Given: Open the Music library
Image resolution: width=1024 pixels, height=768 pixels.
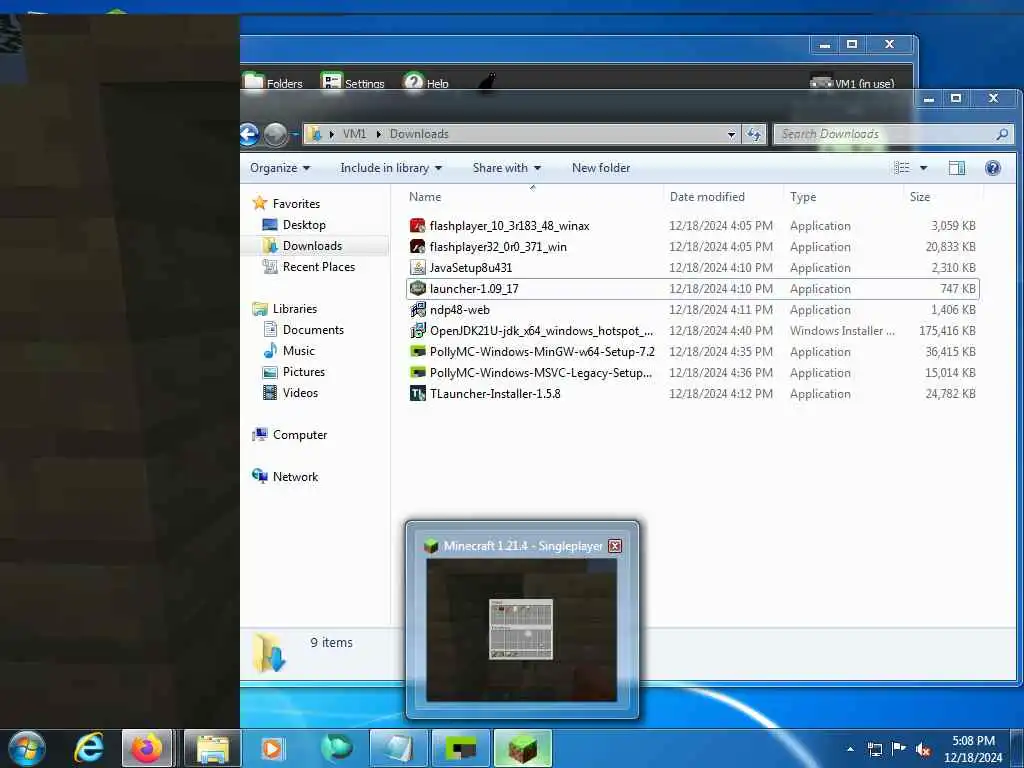Looking at the screenshot, I should [298, 351].
